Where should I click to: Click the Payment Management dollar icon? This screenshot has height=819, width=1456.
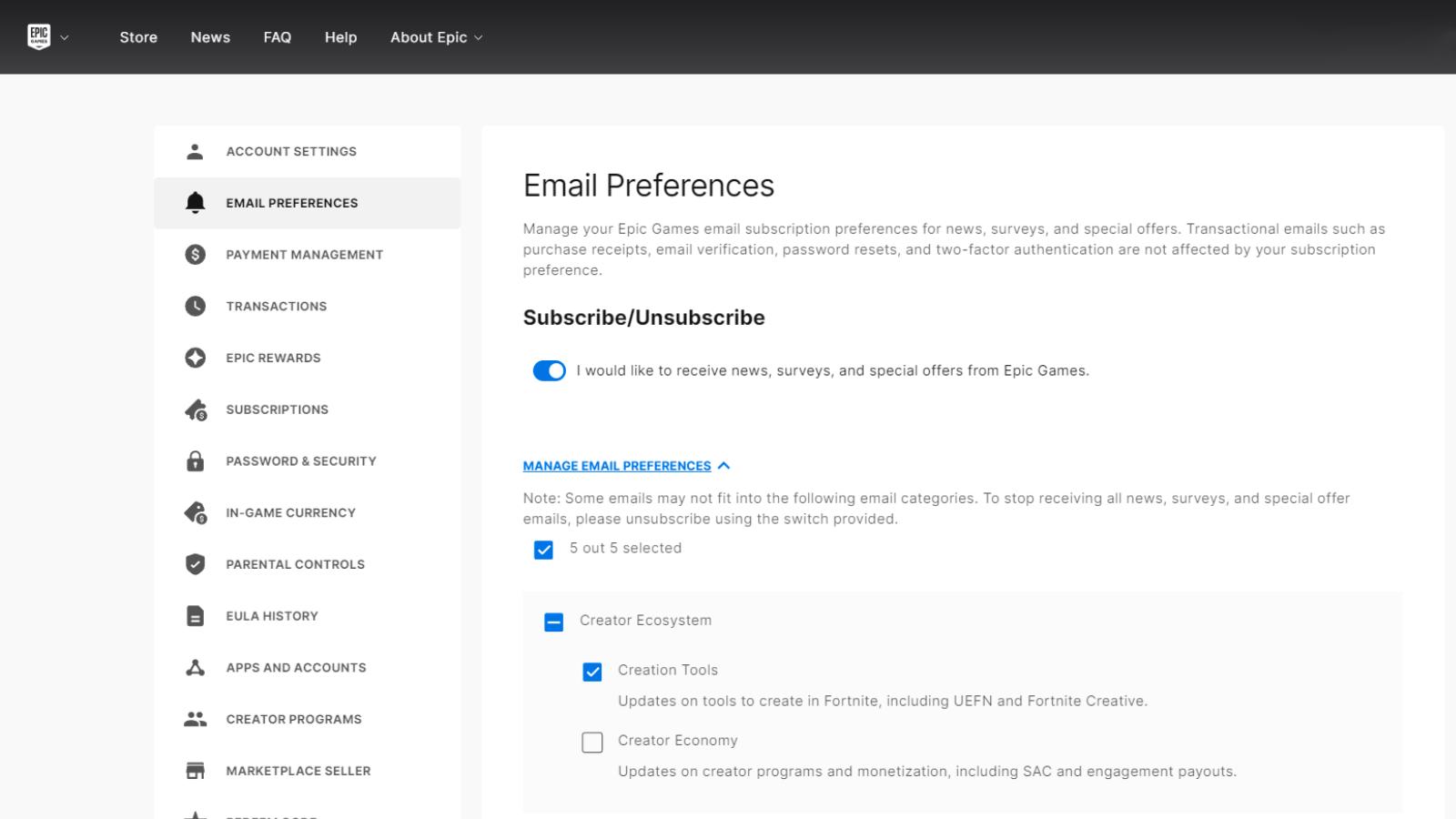click(195, 255)
